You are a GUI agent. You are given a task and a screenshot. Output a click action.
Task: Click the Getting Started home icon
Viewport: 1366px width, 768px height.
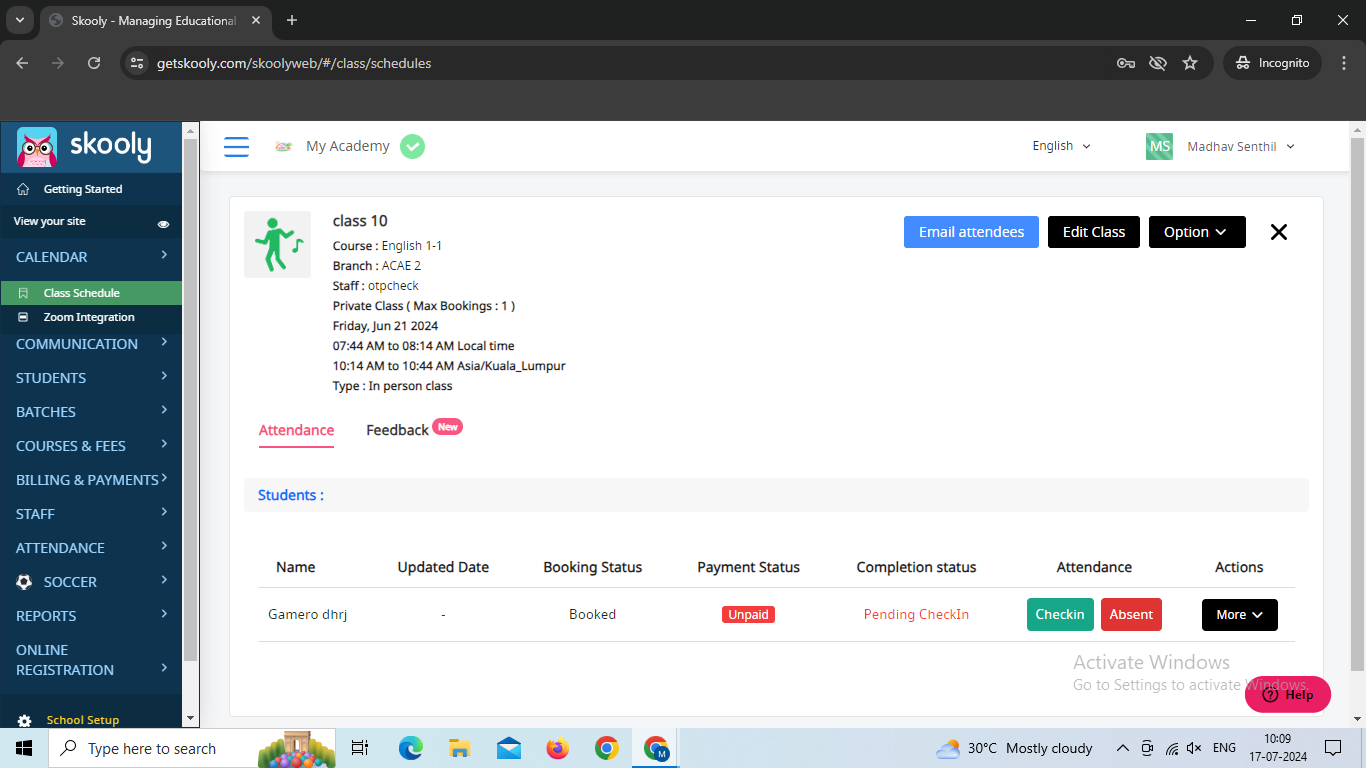pos(23,189)
